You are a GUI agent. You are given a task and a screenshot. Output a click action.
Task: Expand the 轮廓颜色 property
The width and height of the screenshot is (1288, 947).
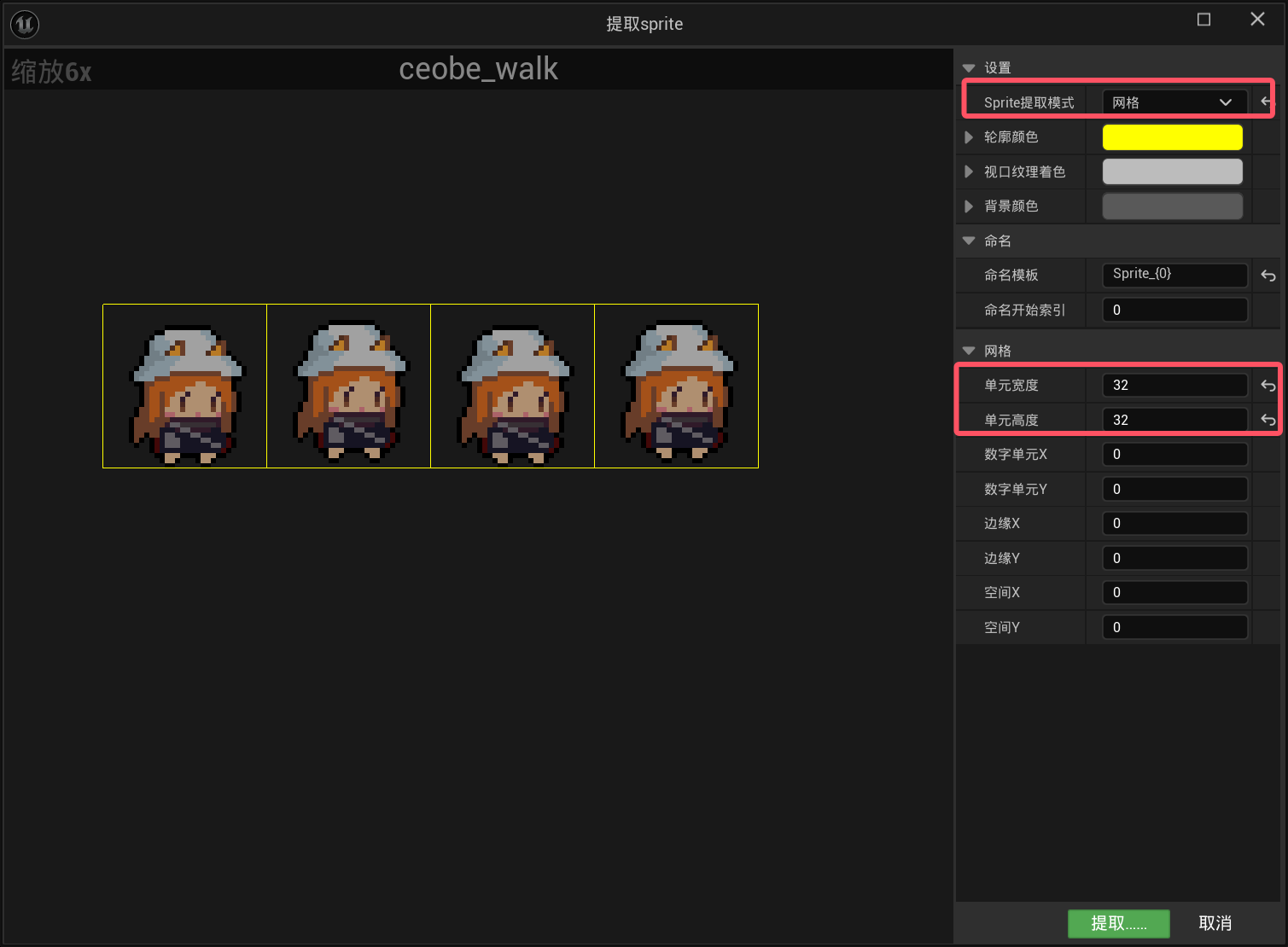point(969,137)
